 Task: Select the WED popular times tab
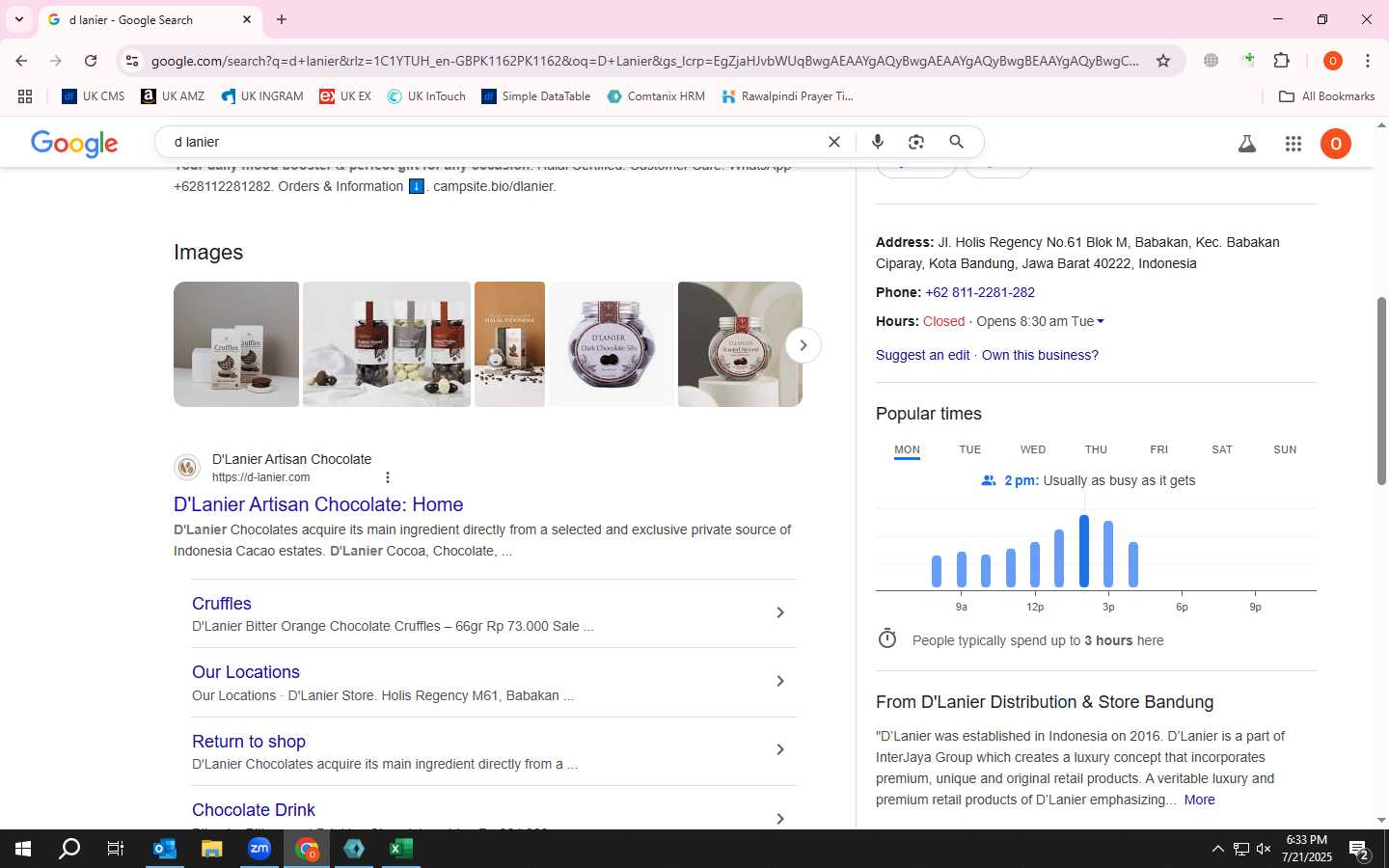(1033, 449)
